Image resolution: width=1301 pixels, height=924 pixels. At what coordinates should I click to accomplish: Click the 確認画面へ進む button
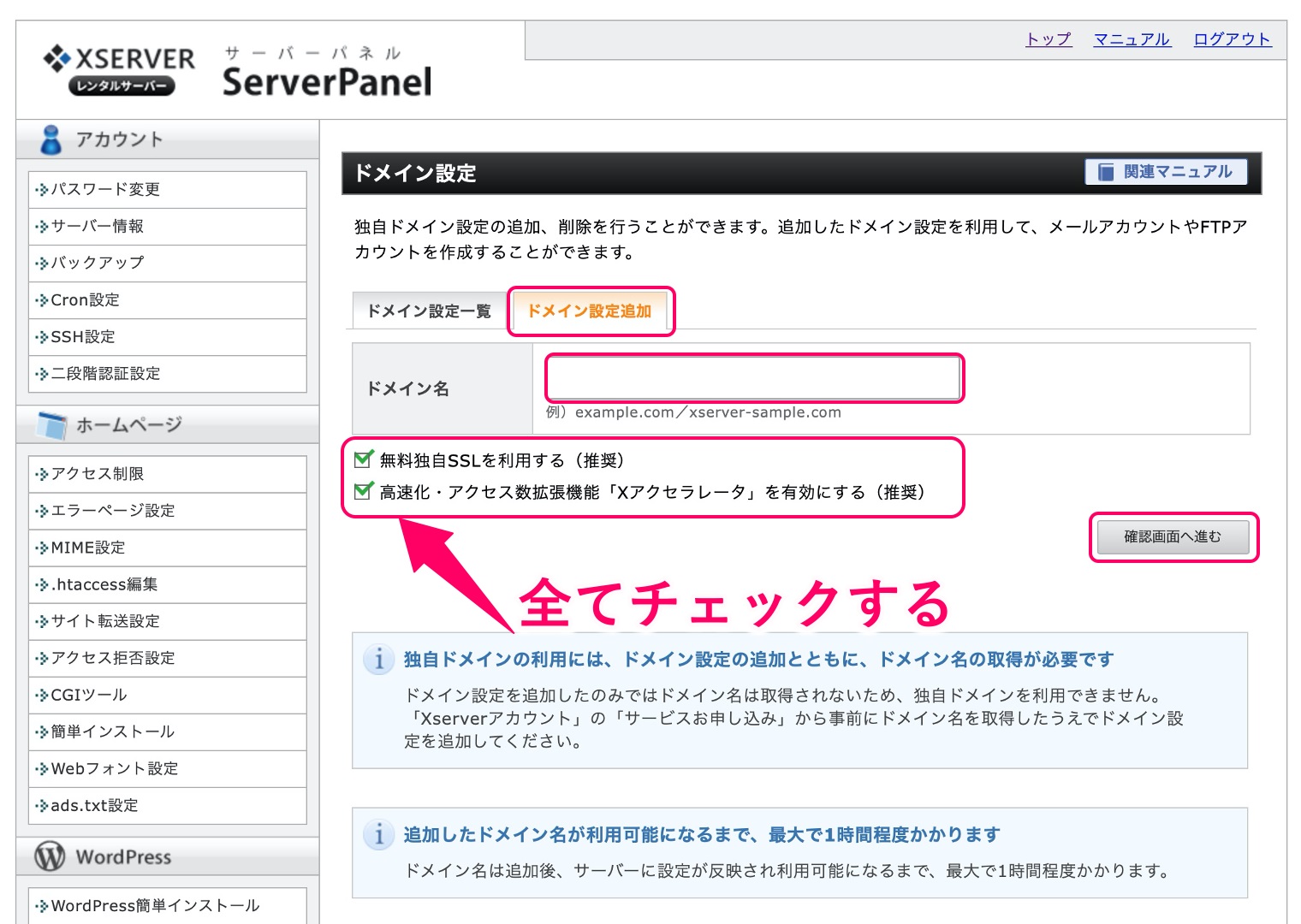click(1173, 536)
